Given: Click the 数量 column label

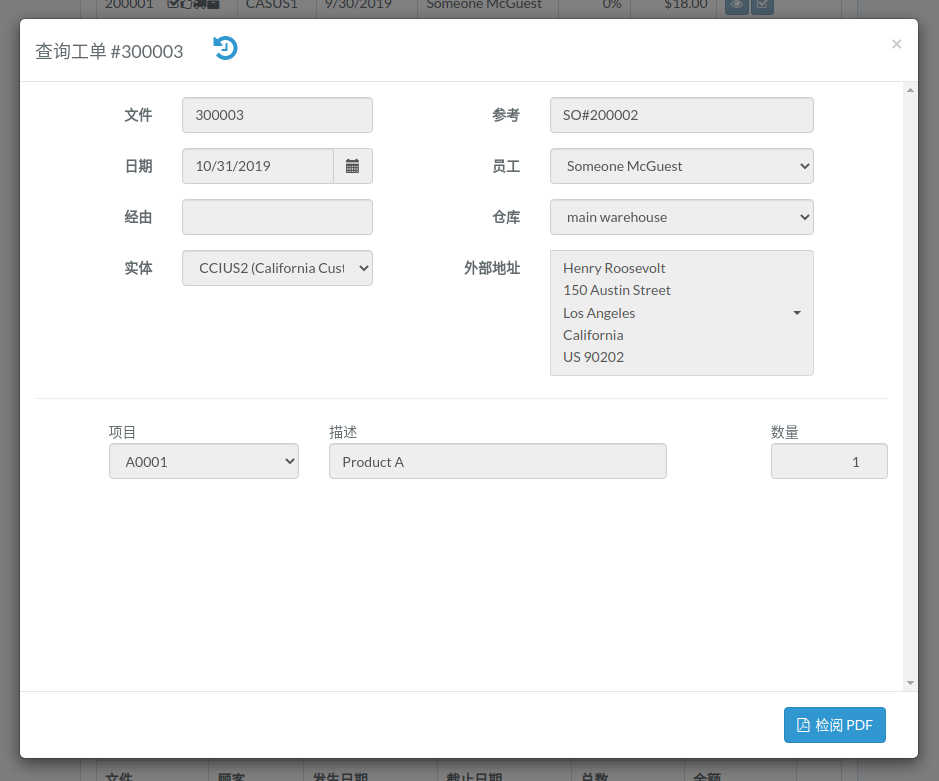Looking at the screenshot, I should point(784,432).
